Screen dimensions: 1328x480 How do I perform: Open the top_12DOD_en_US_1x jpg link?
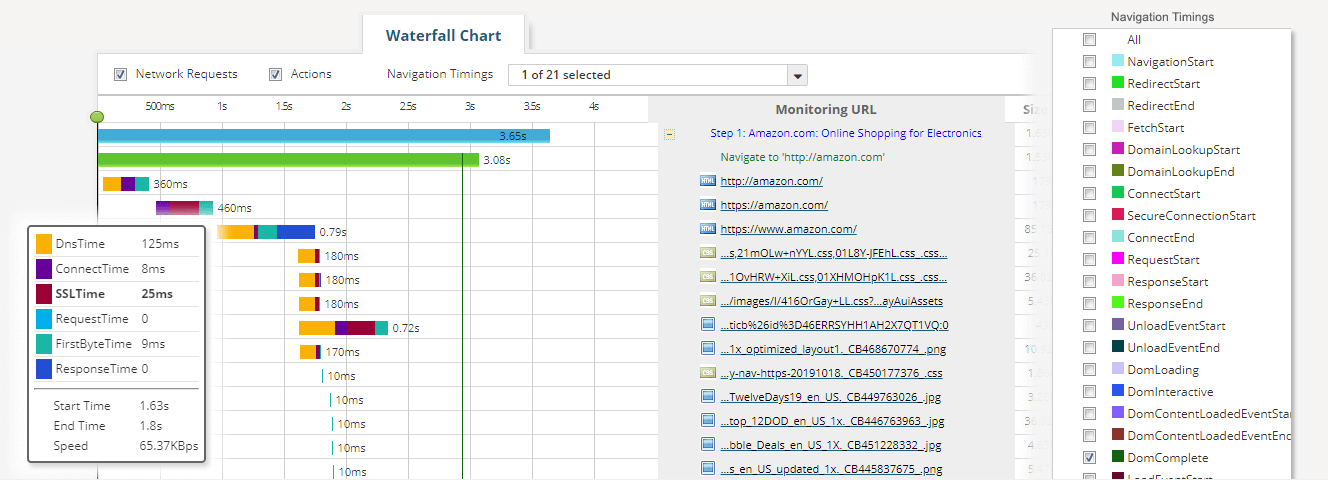coord(831,421)
